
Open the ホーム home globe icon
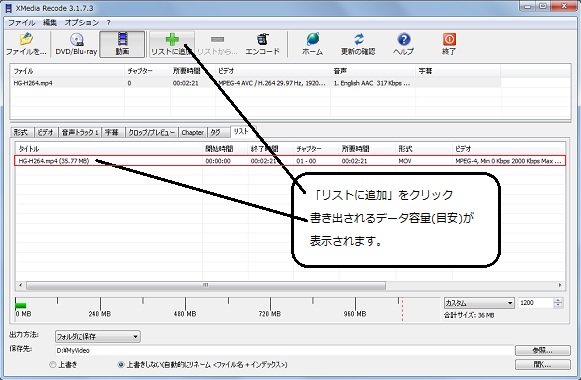[x=312, y=44]
